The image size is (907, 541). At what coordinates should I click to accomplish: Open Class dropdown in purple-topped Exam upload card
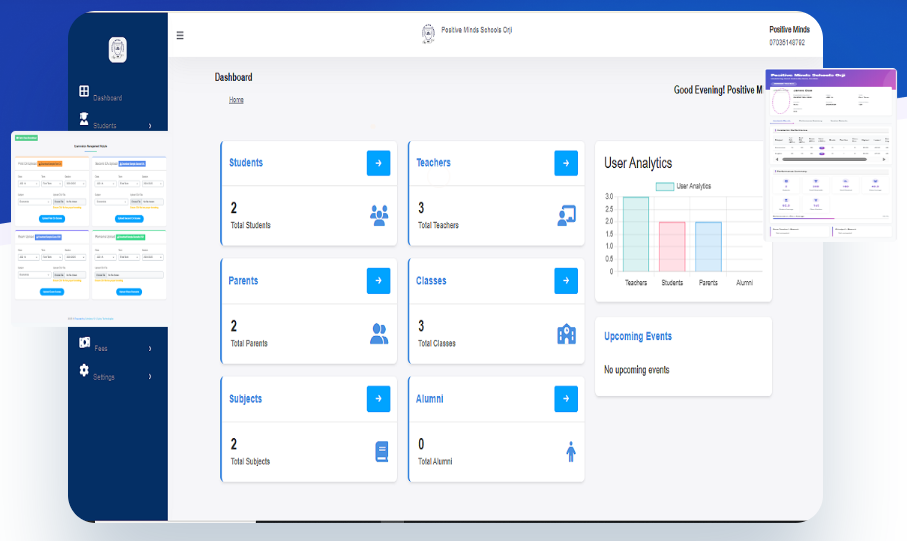point(28,257)
